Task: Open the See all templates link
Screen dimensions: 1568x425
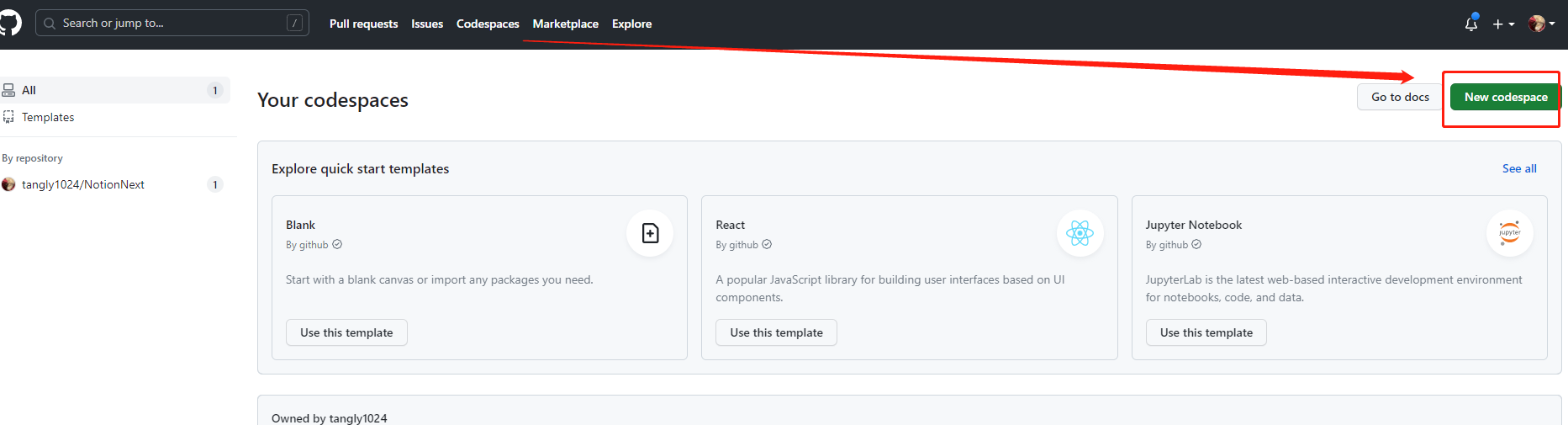Action: 1519,168
